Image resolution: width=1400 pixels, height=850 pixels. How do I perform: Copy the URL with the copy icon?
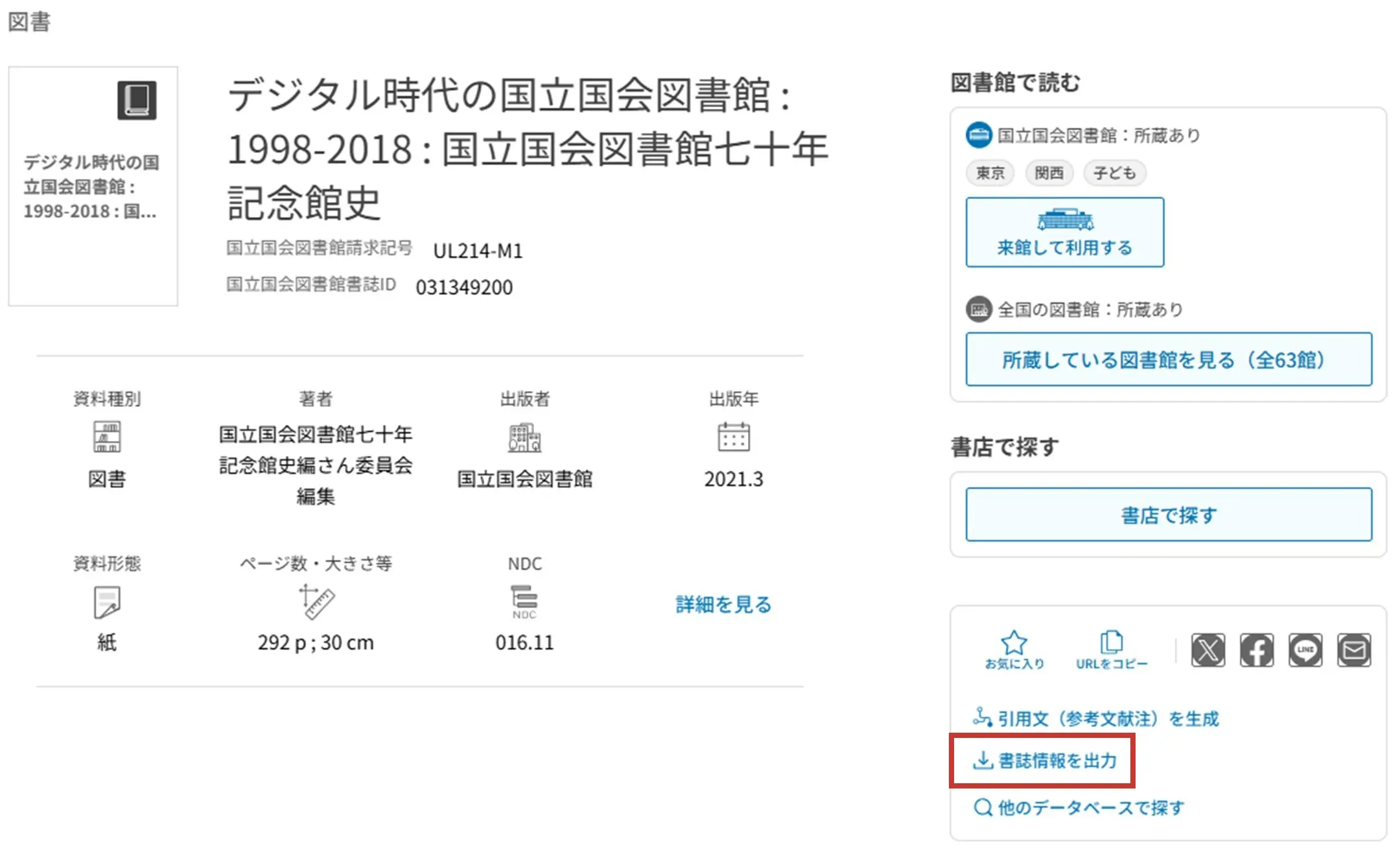[x=1112, y=650]
